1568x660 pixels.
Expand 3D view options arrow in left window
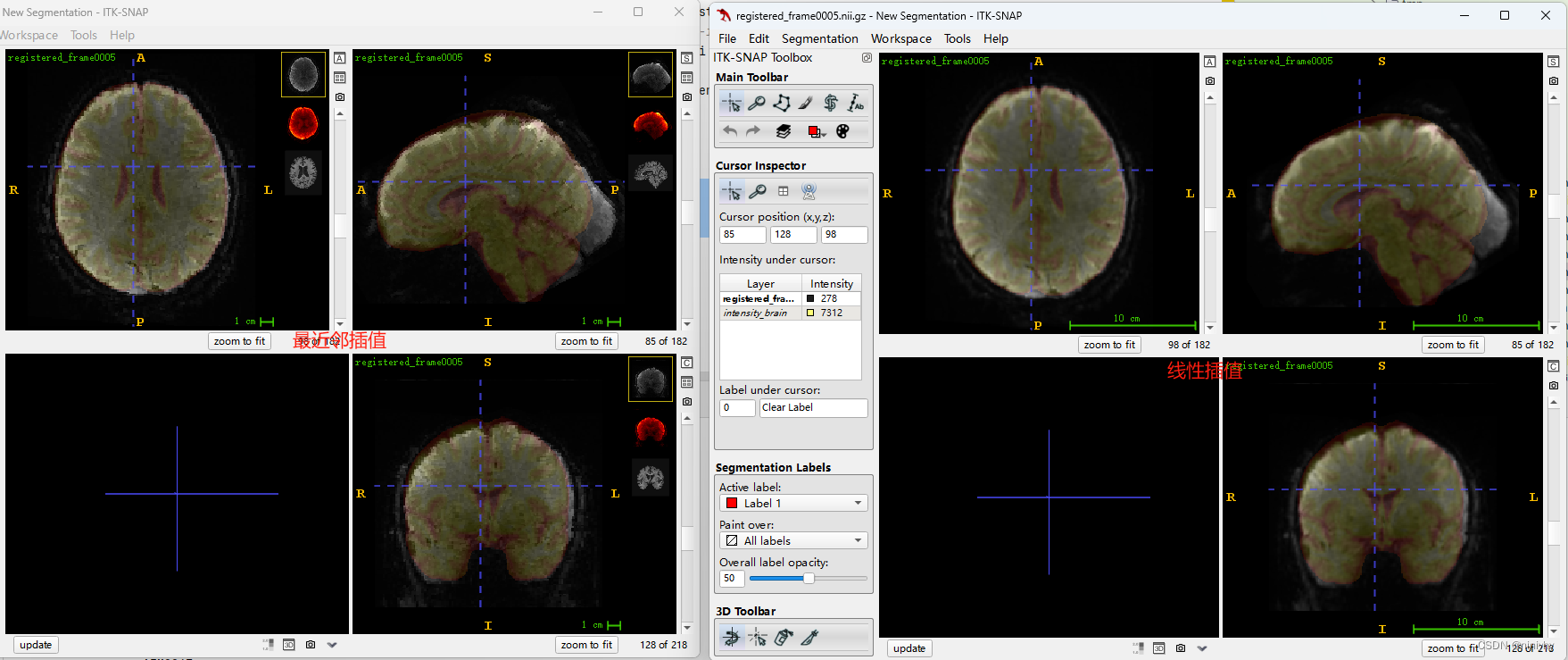click(x=332, y=645)
